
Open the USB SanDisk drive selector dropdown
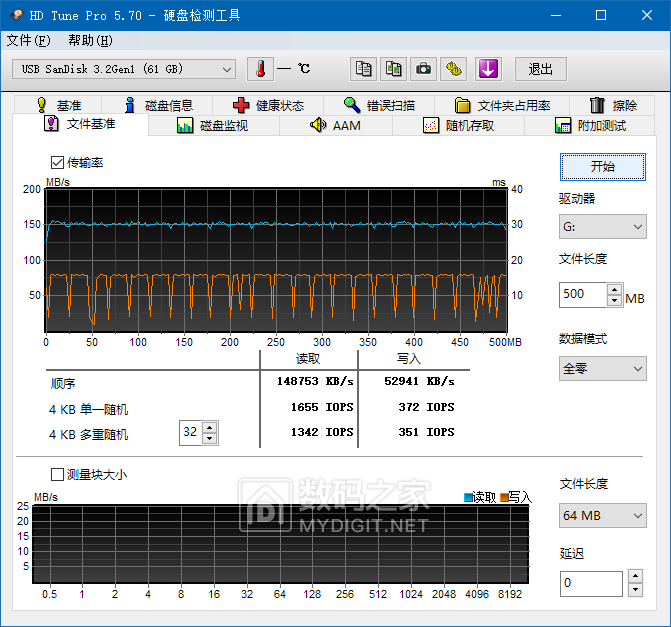125,69
